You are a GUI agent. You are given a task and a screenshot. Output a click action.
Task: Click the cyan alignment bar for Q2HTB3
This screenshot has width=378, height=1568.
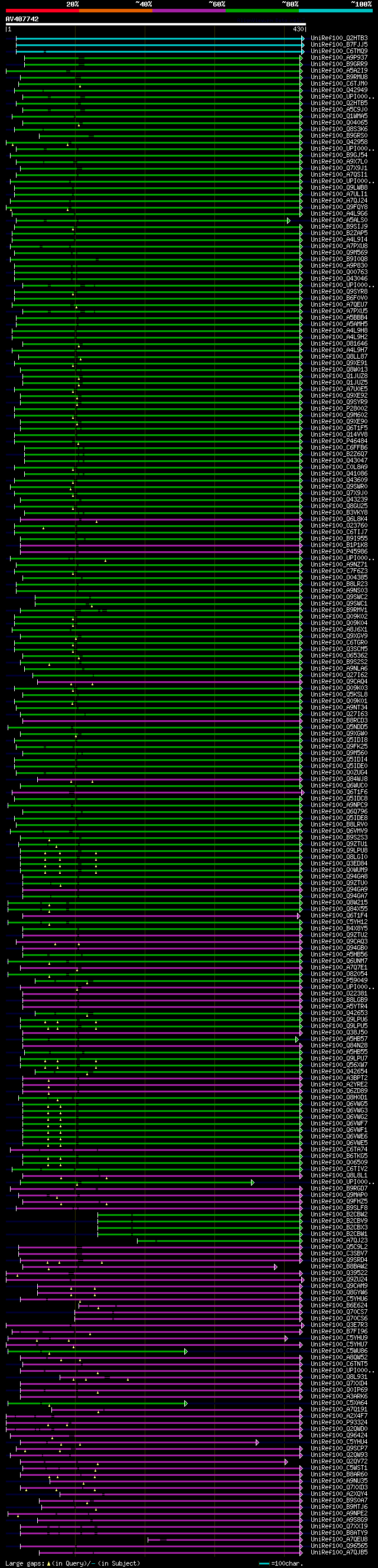tap(160, 38)
